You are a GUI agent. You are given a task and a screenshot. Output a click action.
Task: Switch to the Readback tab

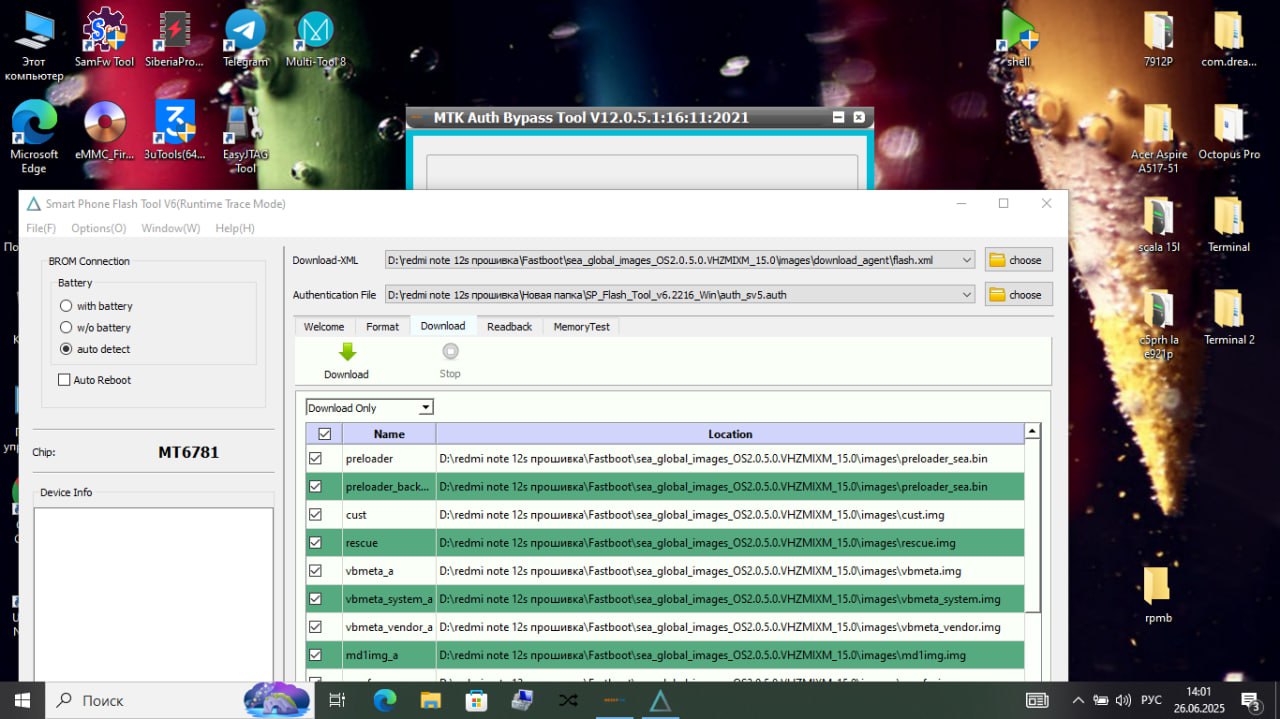(x=509, y=327)
